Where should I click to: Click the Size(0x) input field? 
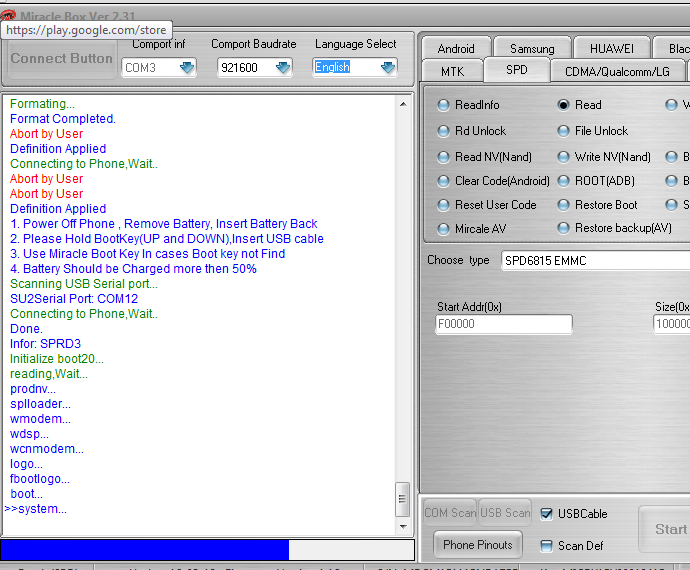tap(672, 324)
